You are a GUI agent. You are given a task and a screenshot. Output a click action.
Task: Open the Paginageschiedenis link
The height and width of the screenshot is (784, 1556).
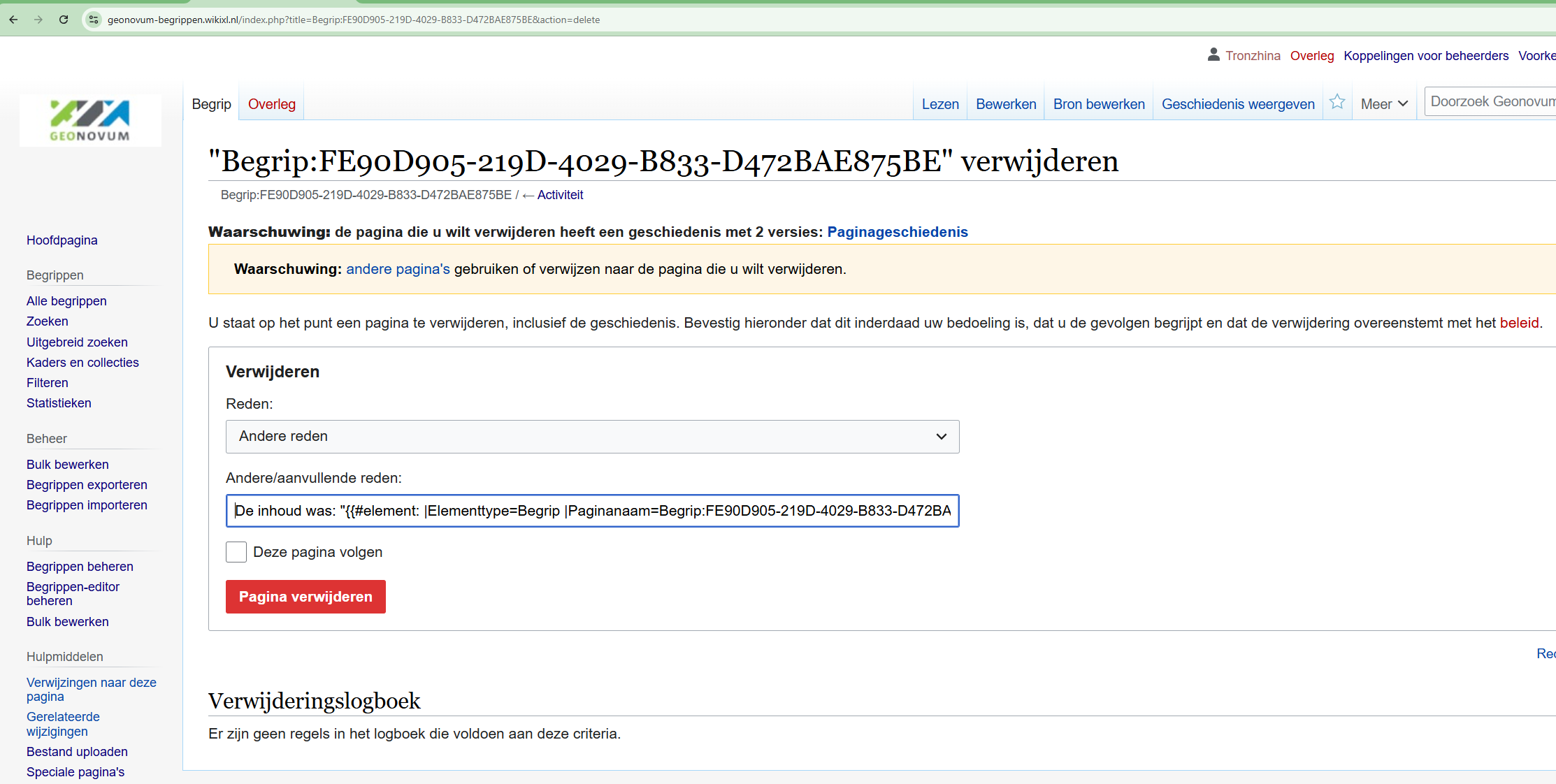click(897, 232)
